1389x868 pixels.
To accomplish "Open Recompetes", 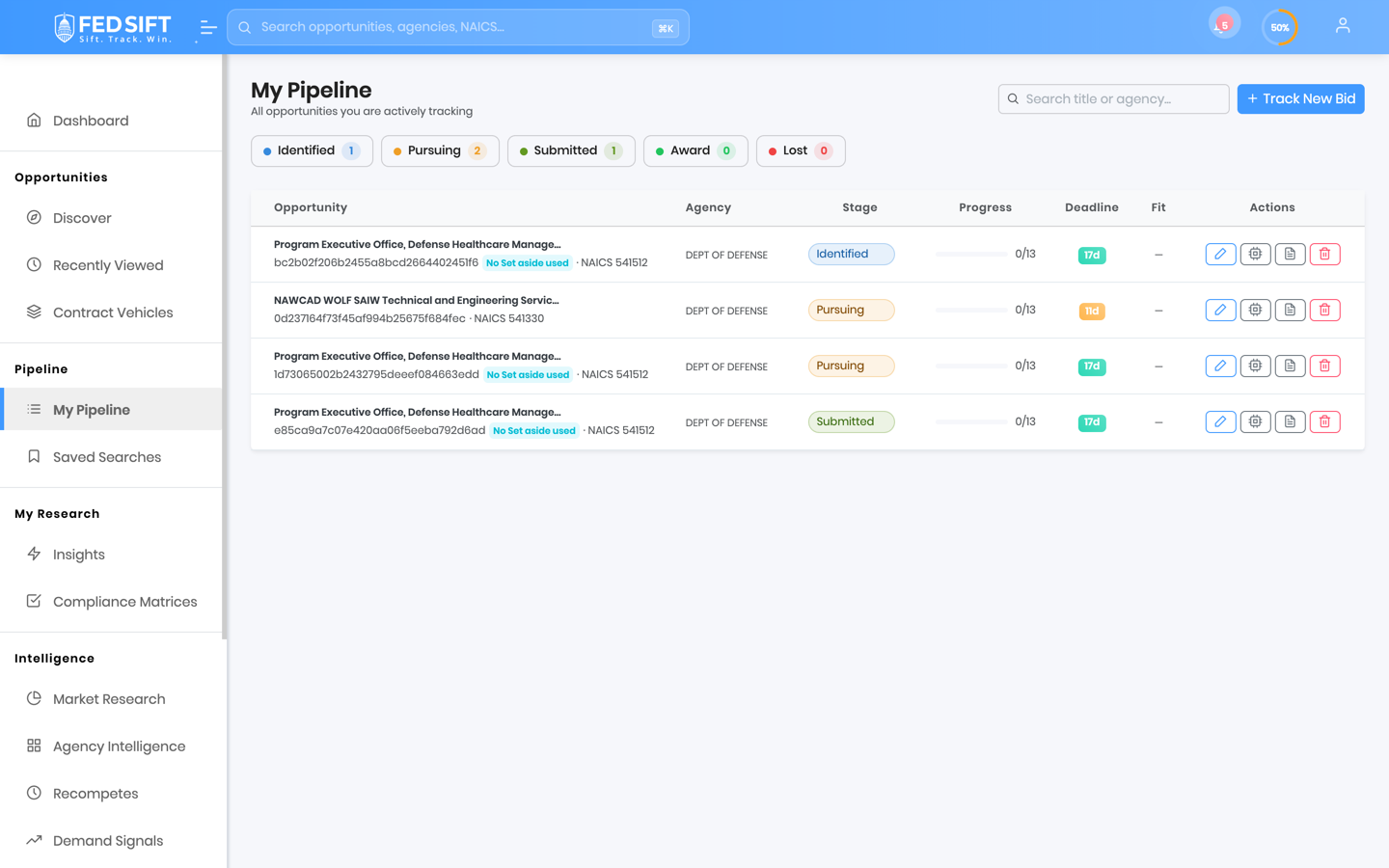I will click(111, 794).
